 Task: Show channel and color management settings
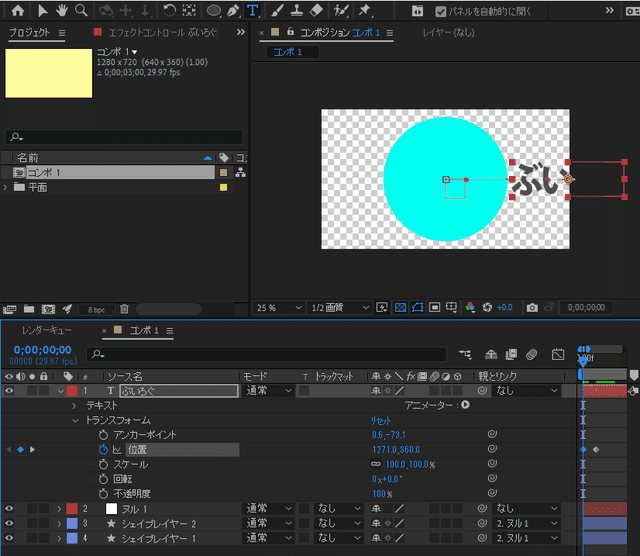[470, 307]
